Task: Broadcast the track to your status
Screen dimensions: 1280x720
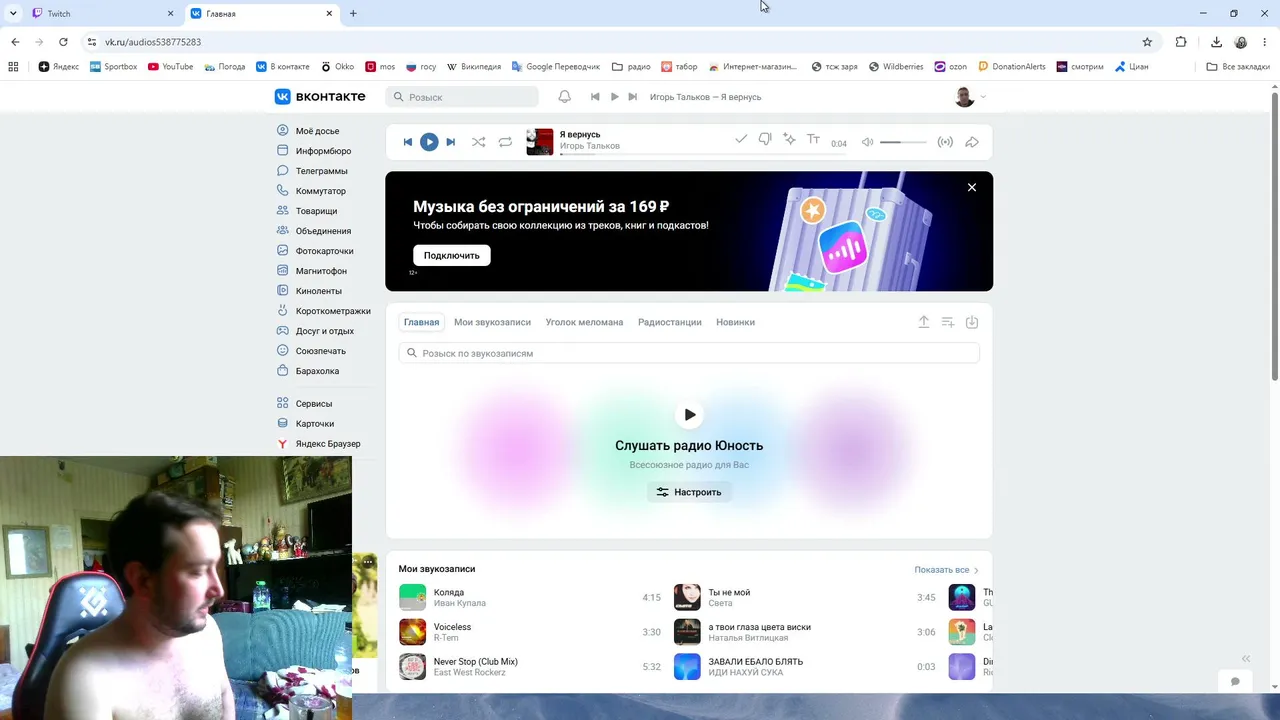Action: [x=945, y=142]
